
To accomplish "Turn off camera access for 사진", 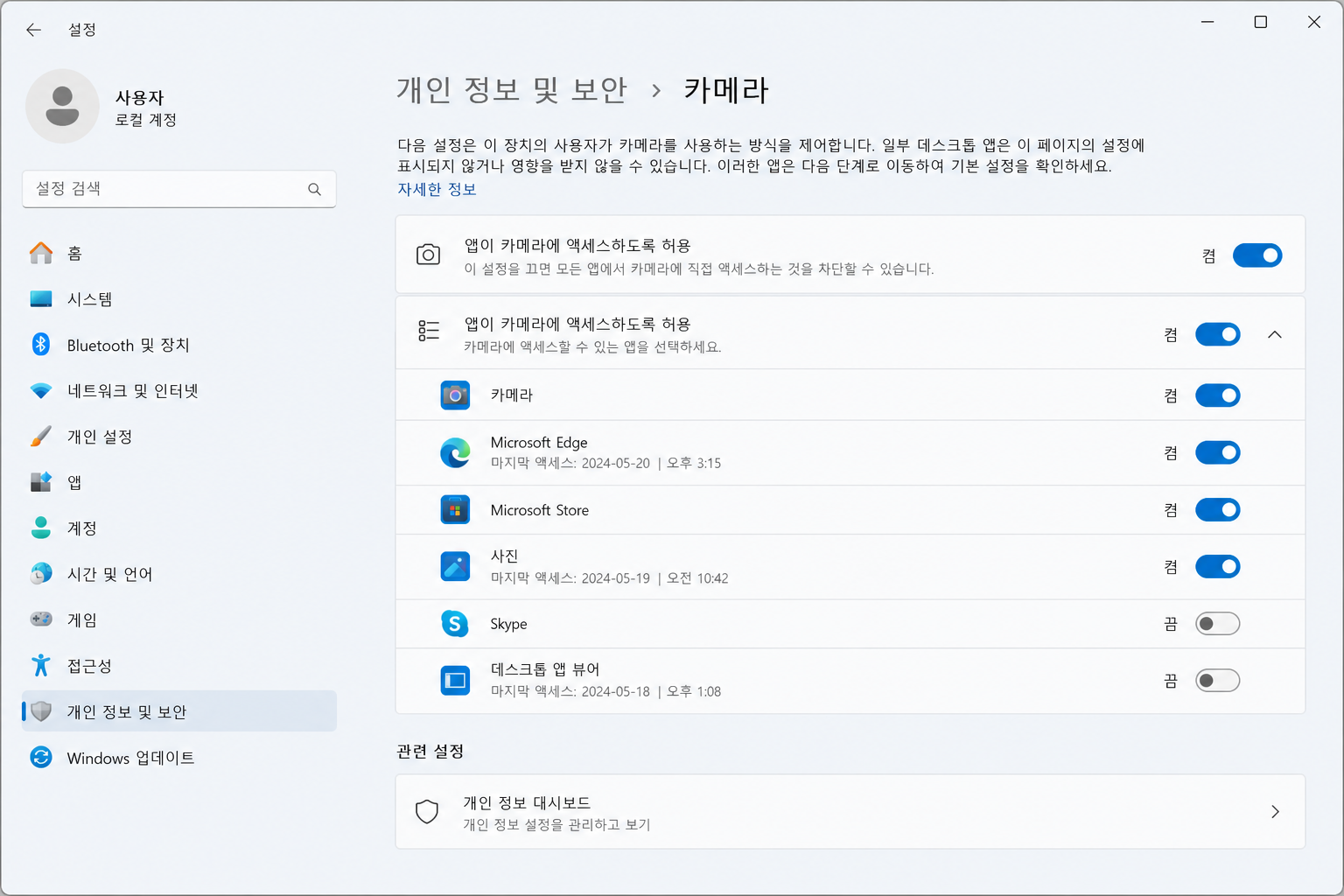I will point(1218,567).
